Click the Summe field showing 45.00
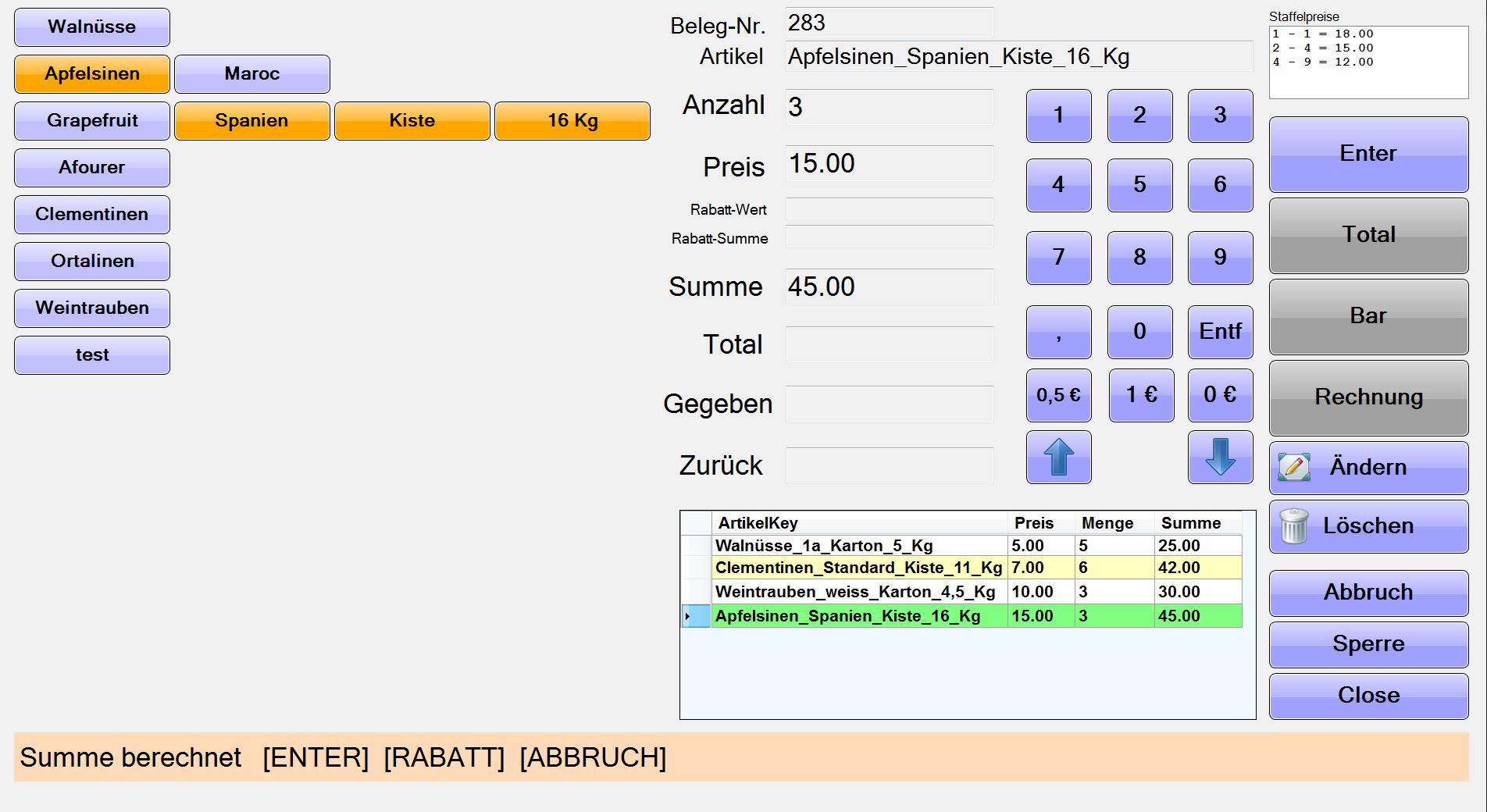The image size is (1487, 812). [x=890, y=287]
